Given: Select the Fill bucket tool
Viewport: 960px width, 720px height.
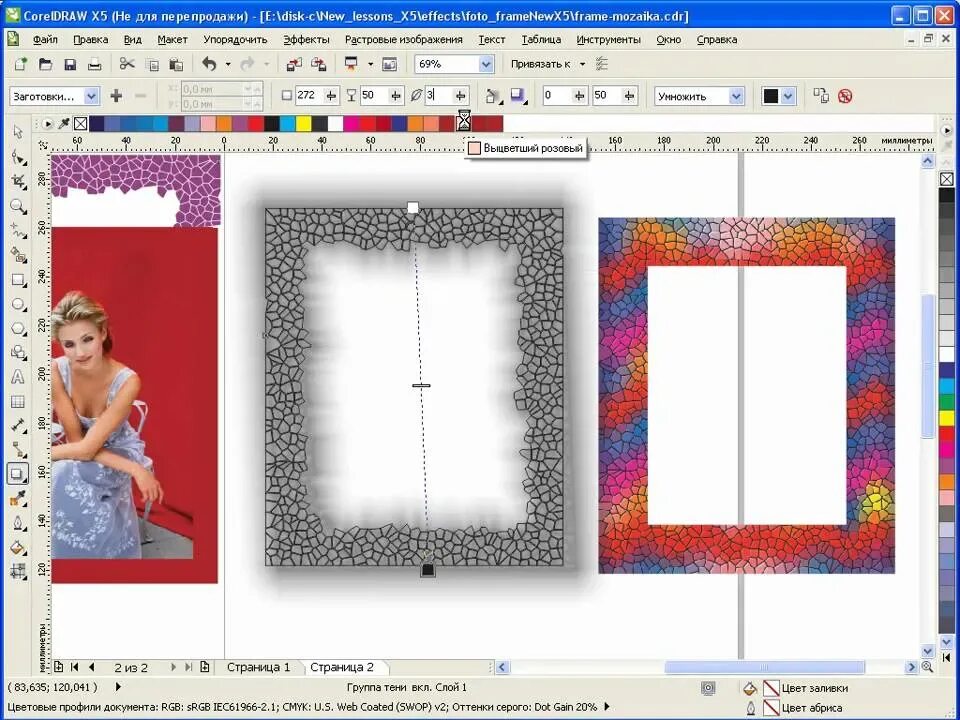Looking at the screenshot, I should pyautogui.click(x=18, y=548).
